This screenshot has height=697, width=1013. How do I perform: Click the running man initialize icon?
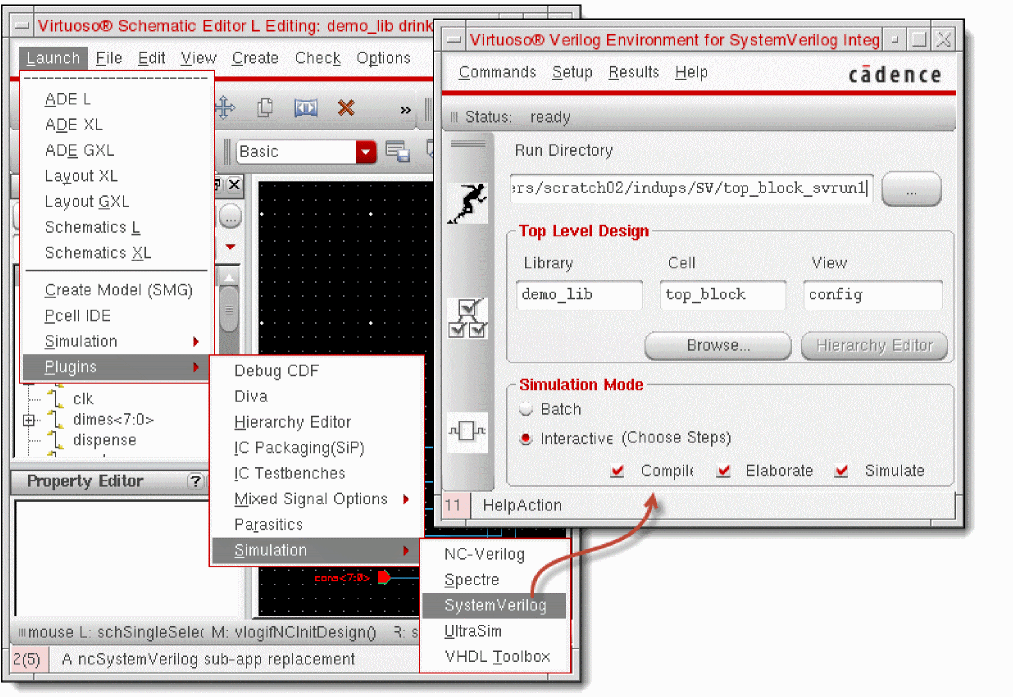click(x=468, y=203)
